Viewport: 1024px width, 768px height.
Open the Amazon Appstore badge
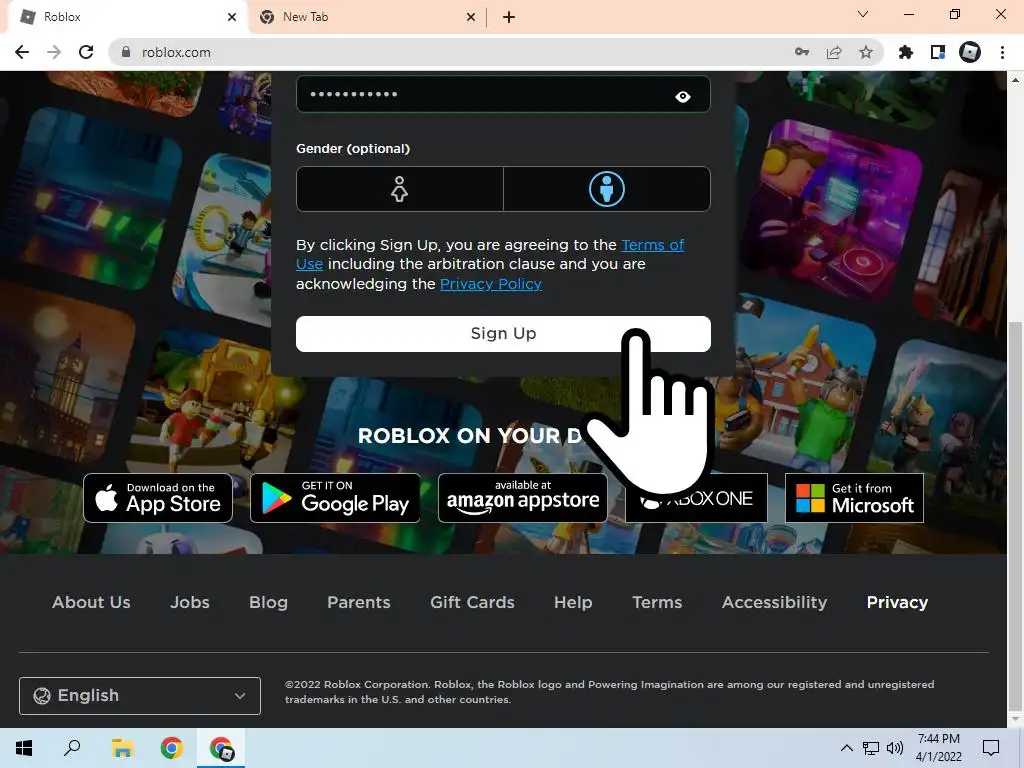[x=522, y=498]
